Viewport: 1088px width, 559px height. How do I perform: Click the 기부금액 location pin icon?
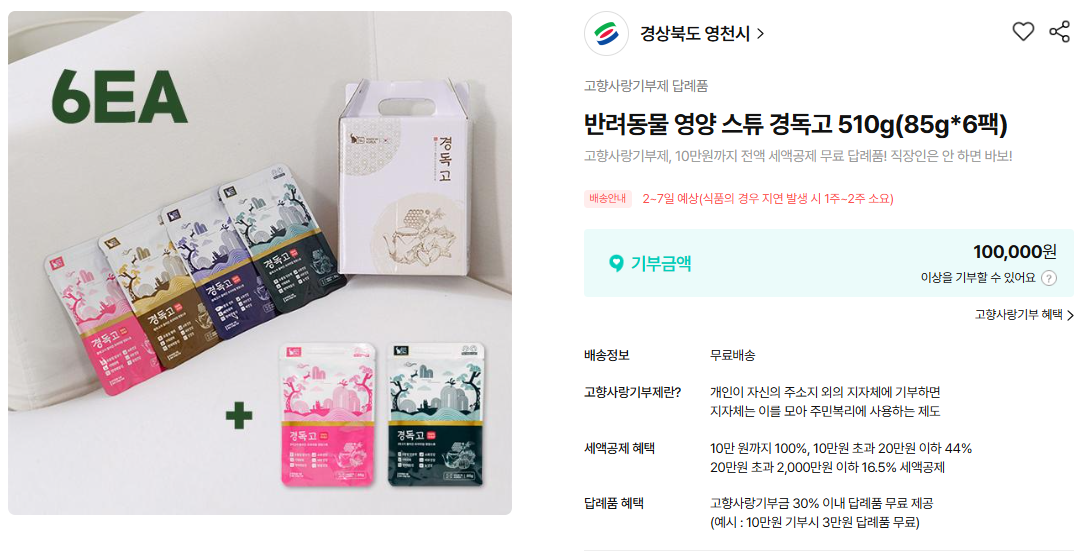pyautogui.click(x=615, y=264)
